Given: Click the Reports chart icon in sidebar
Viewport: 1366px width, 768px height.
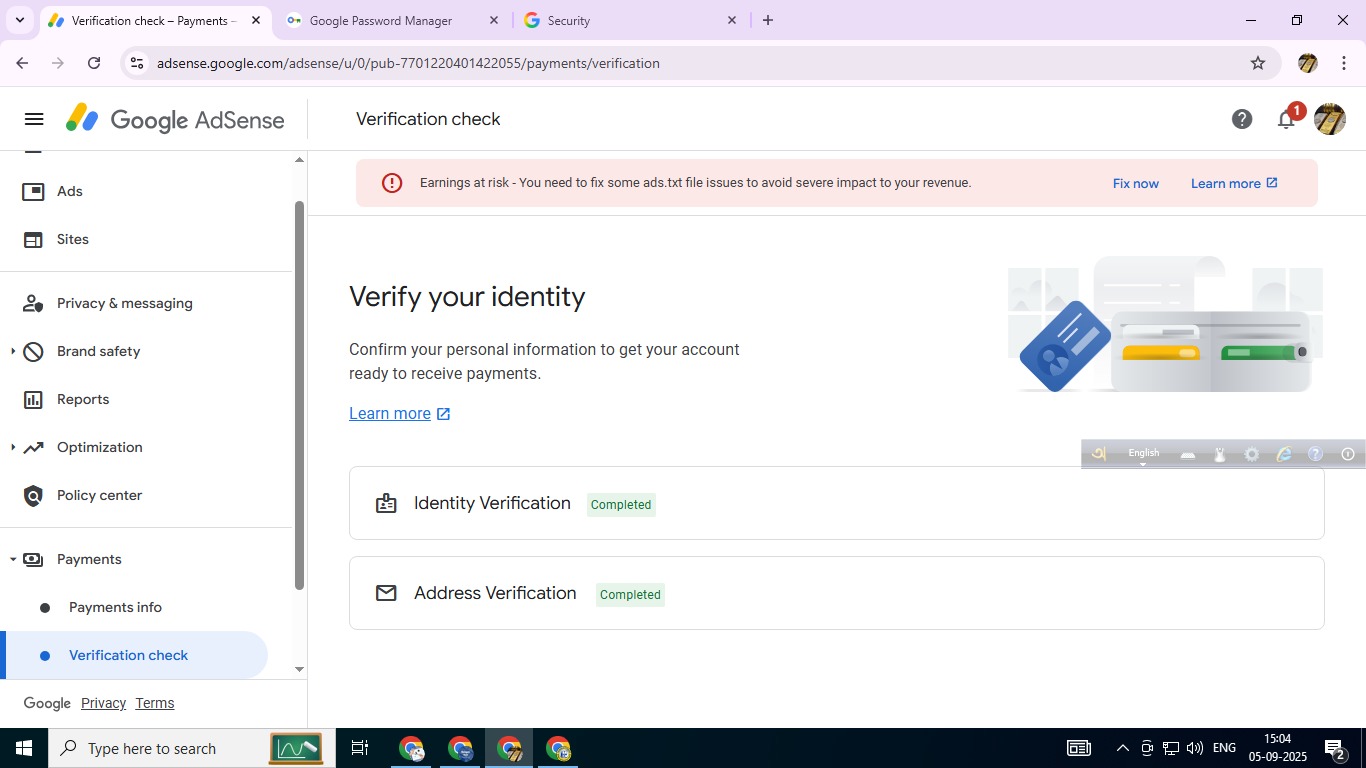Looking at the screenshot, I should coord(33,399).
